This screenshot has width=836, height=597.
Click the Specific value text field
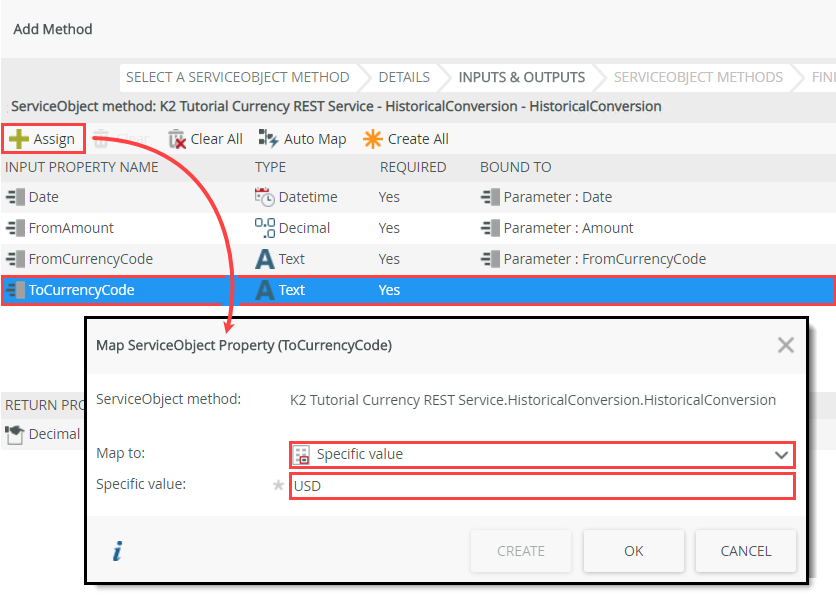(x=541, y=486)
